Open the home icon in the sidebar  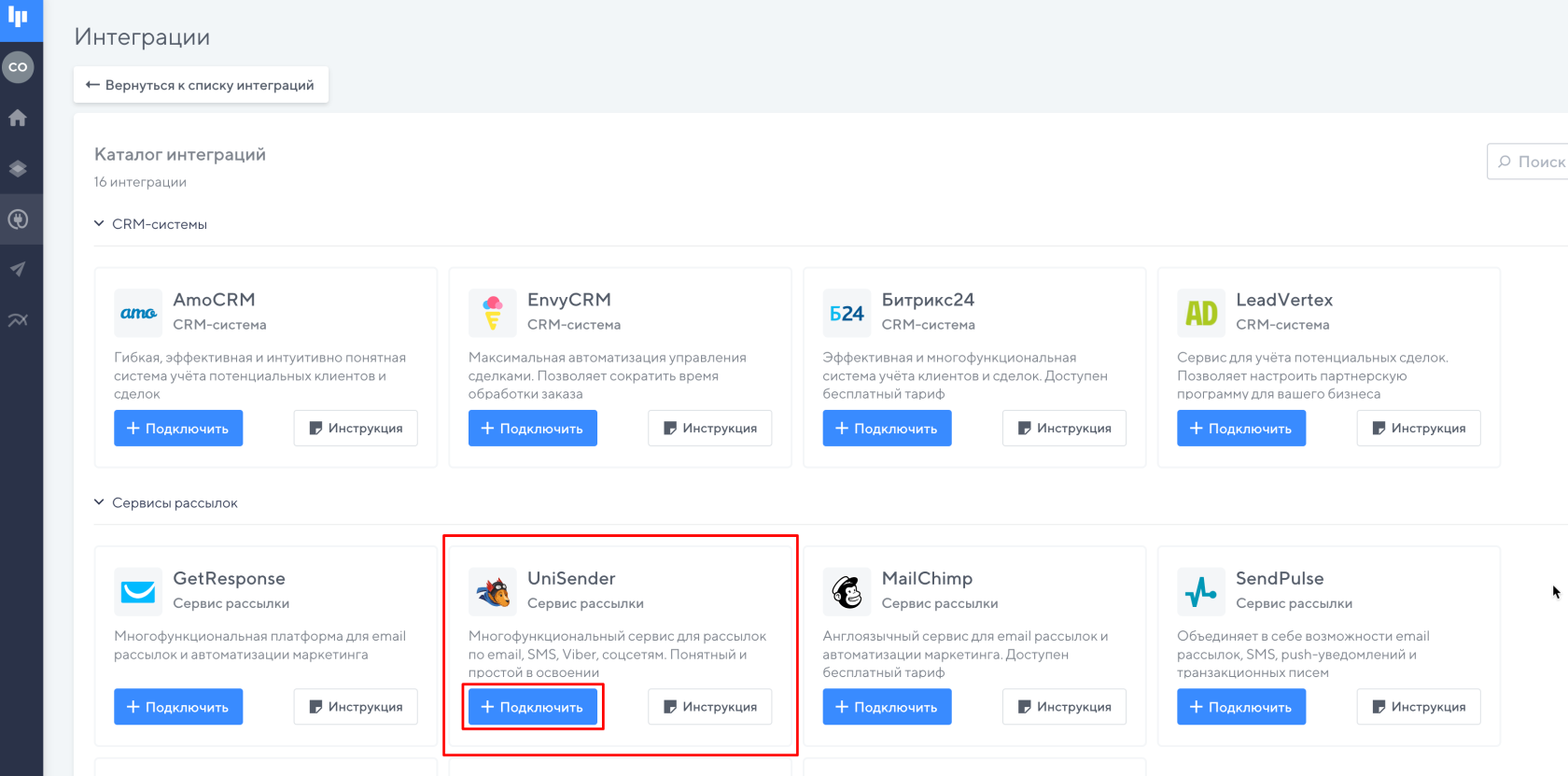[x=18, y=118]
